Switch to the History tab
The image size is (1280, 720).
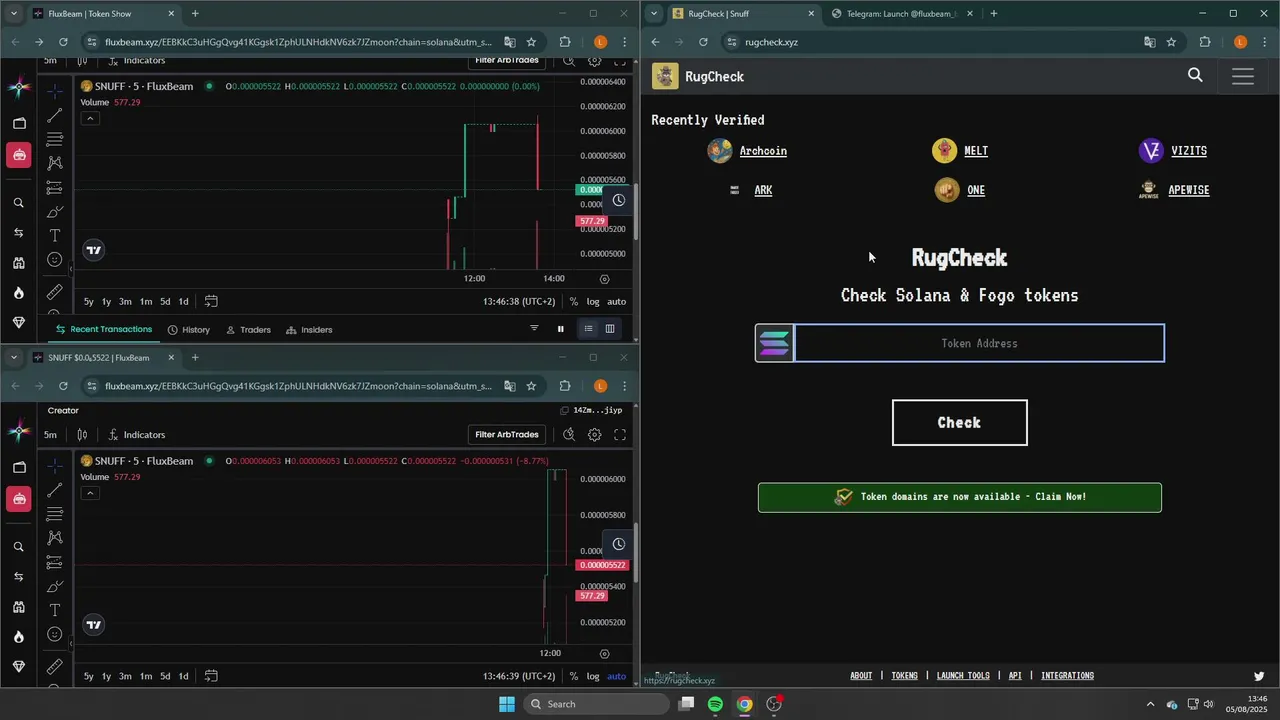tap(189, 329)
